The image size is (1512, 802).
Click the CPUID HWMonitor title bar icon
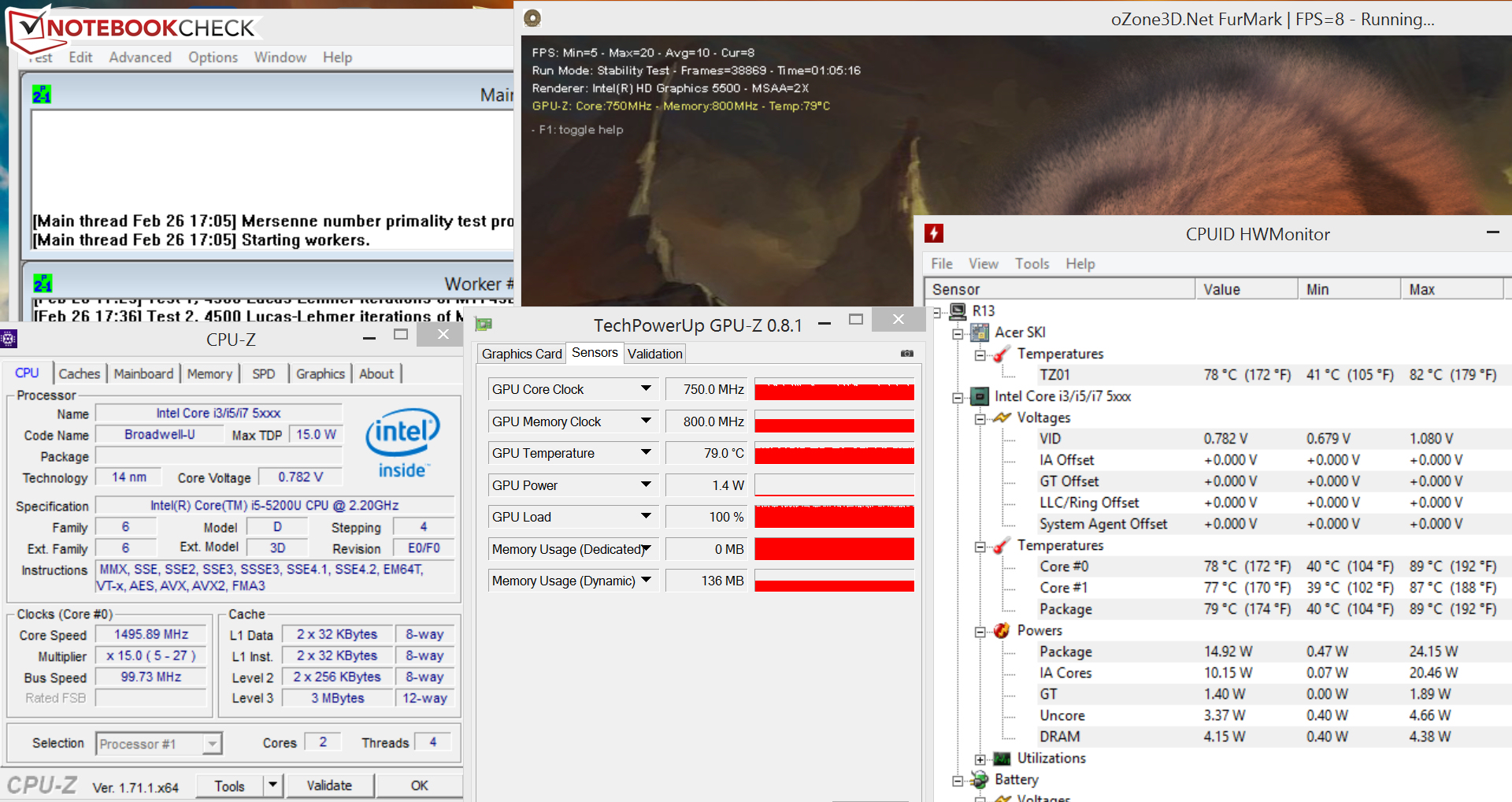(x=933, y=233)
